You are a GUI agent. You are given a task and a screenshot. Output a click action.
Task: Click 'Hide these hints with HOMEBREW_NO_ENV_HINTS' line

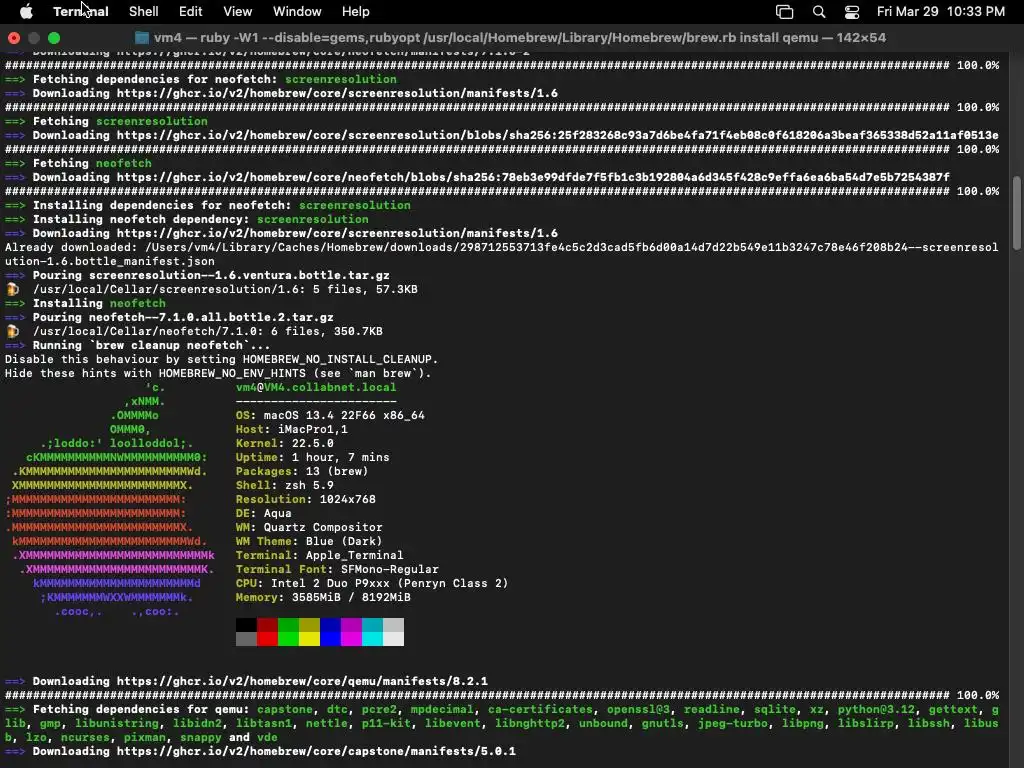coord(218,374)
